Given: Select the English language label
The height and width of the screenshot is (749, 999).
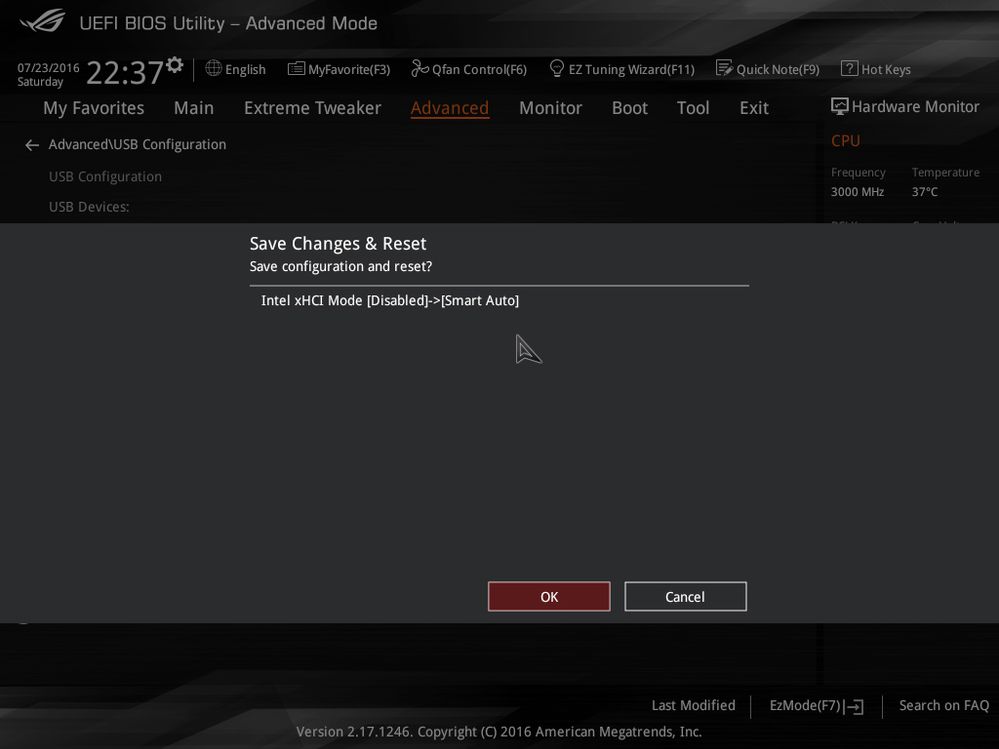Looking at the screenshot, I should [245, 69].
